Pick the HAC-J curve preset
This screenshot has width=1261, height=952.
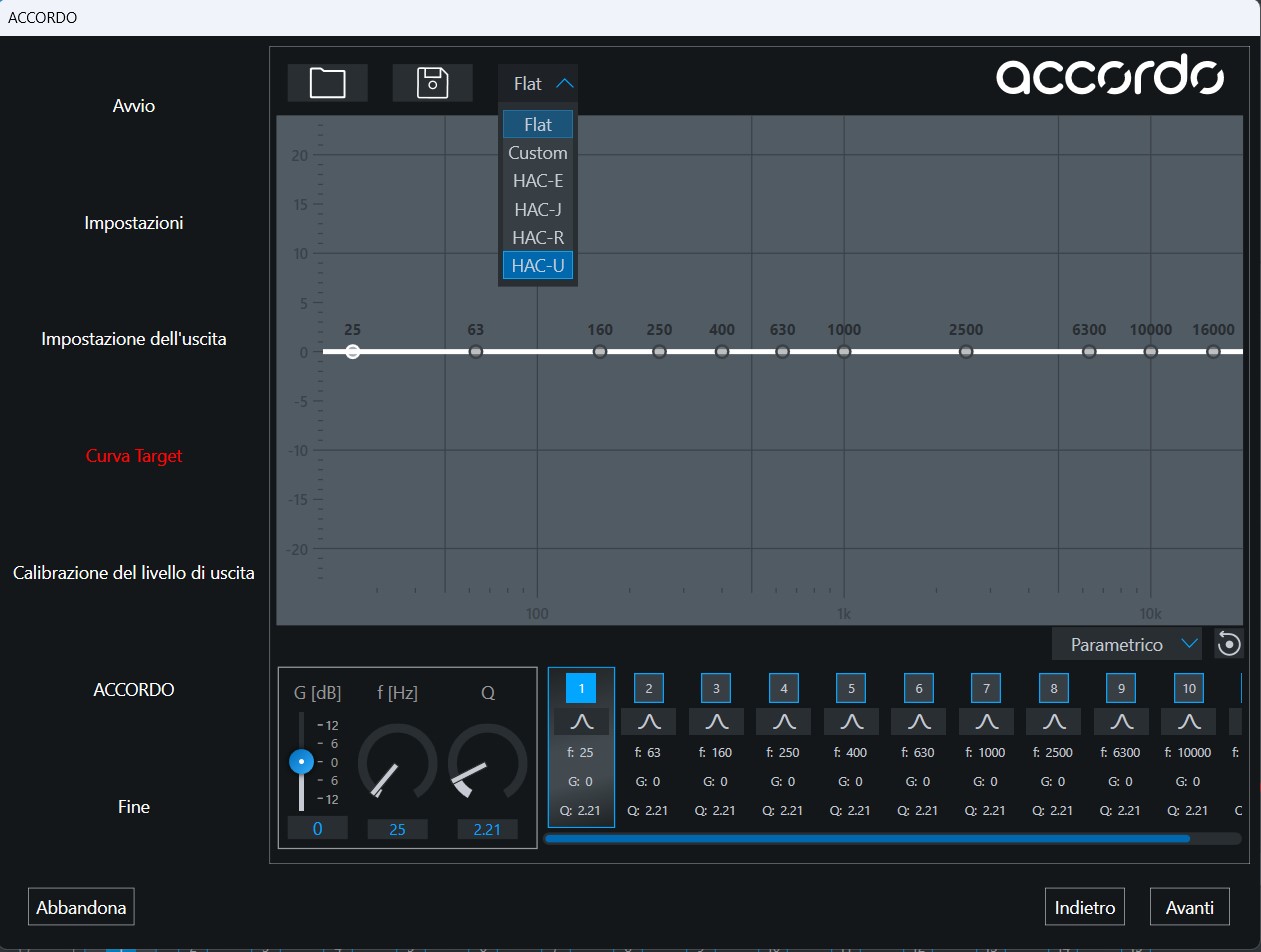point(538,209)
